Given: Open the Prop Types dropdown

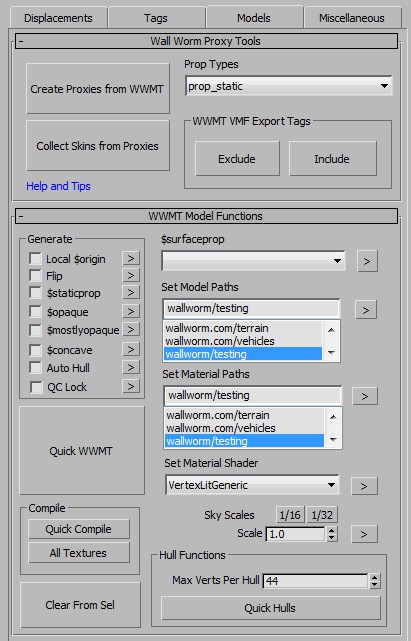Looking at the screenshot, I should coord(289,86).
